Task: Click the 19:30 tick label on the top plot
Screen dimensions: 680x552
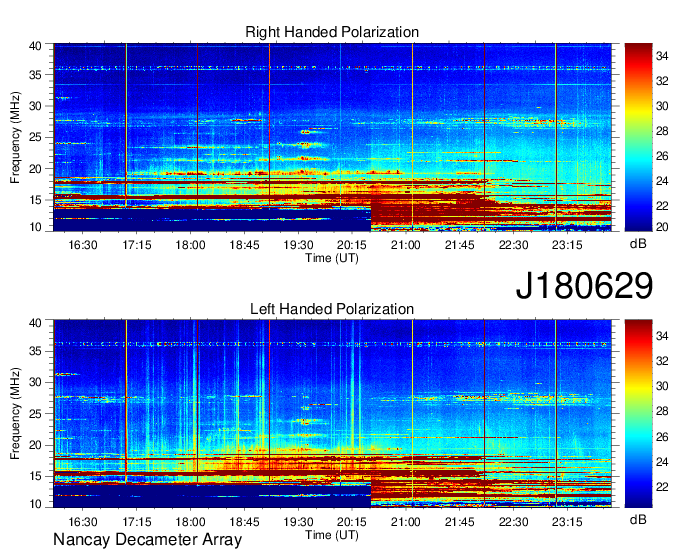Action: (x=298, y=245)
